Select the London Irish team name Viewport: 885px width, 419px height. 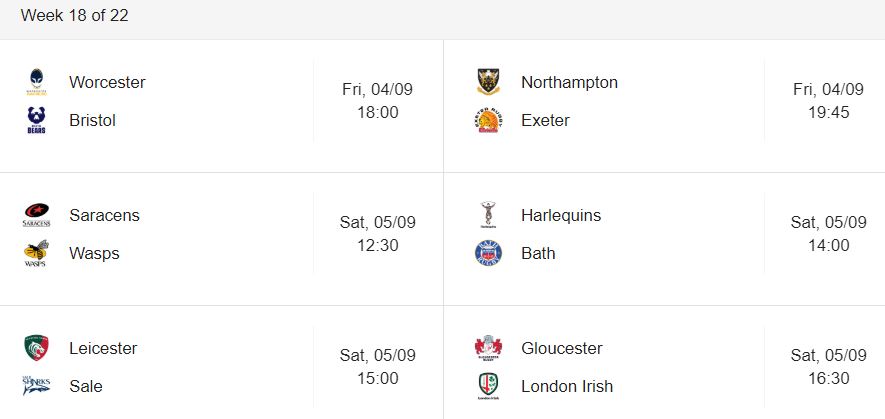click(x=567, y=386)
